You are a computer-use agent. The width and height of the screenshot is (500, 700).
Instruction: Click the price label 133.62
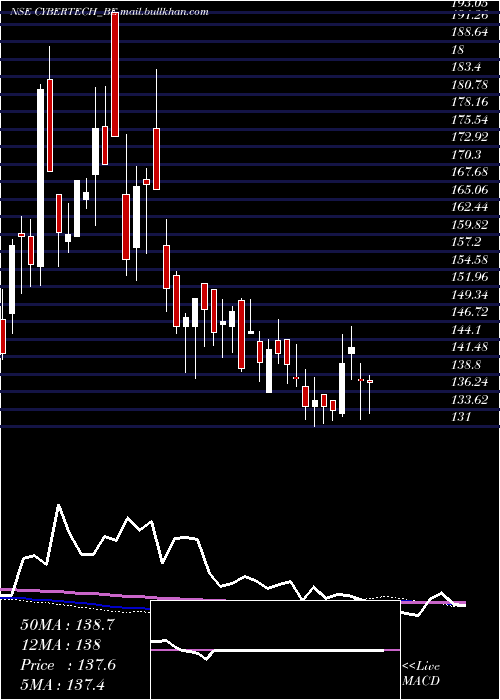[471, 399]
